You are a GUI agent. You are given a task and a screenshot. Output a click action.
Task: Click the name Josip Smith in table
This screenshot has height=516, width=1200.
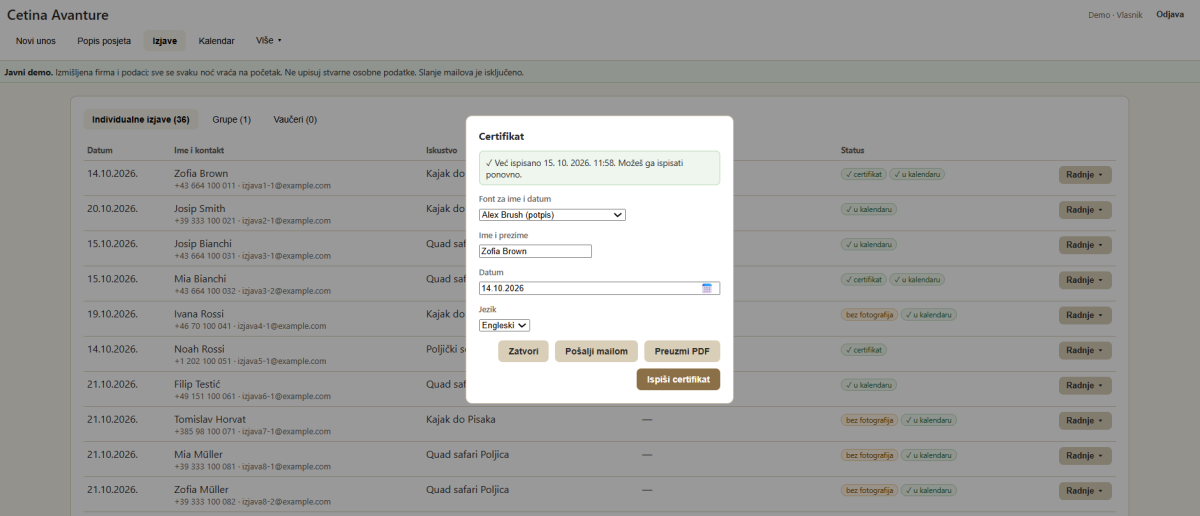(x=200, y=208)
